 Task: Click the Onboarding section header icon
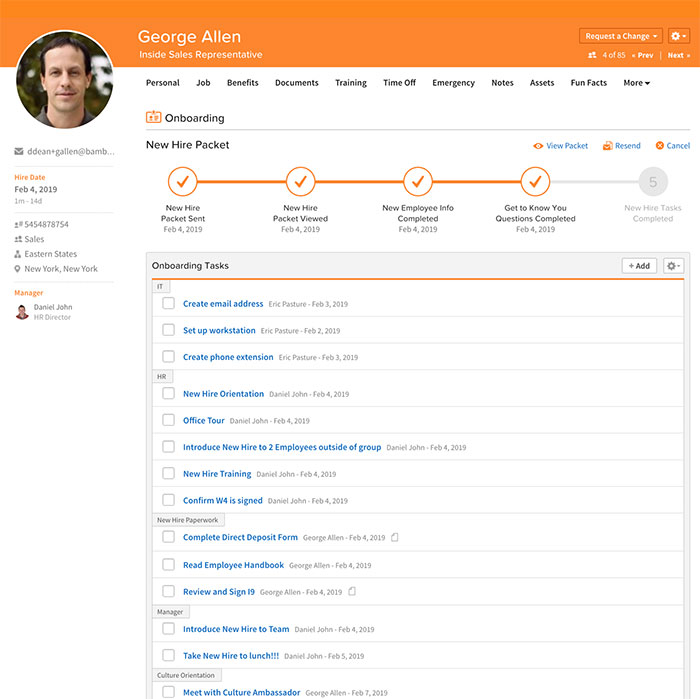pos(153,118)
